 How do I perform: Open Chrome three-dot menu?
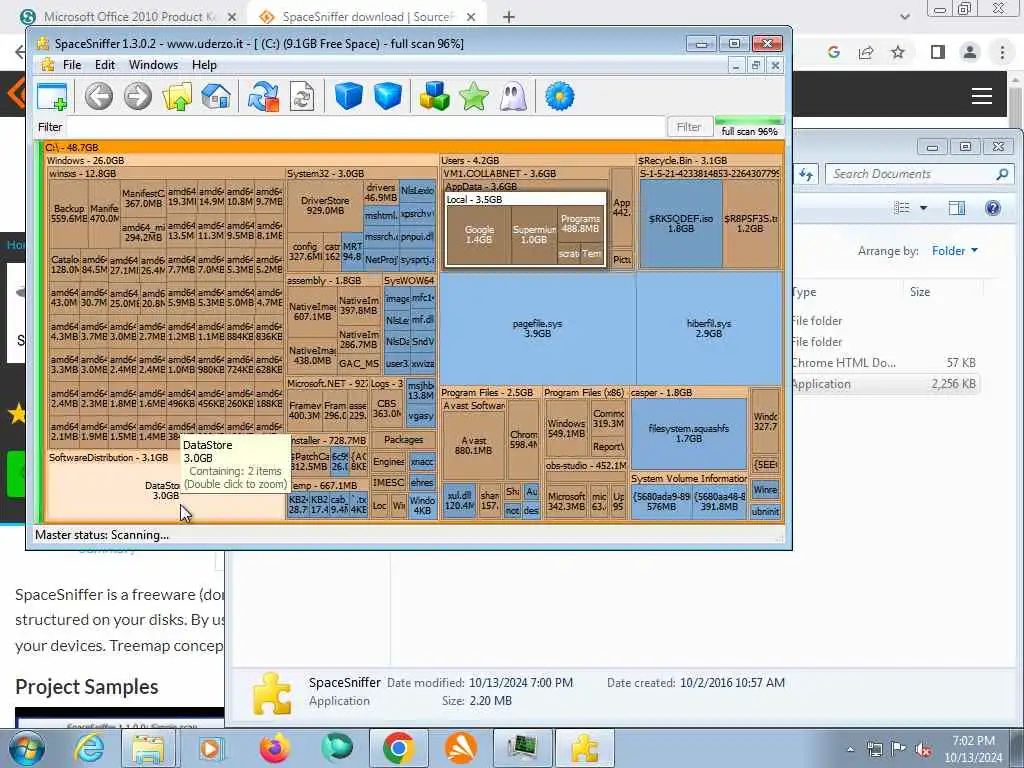tap(1002, 52)
